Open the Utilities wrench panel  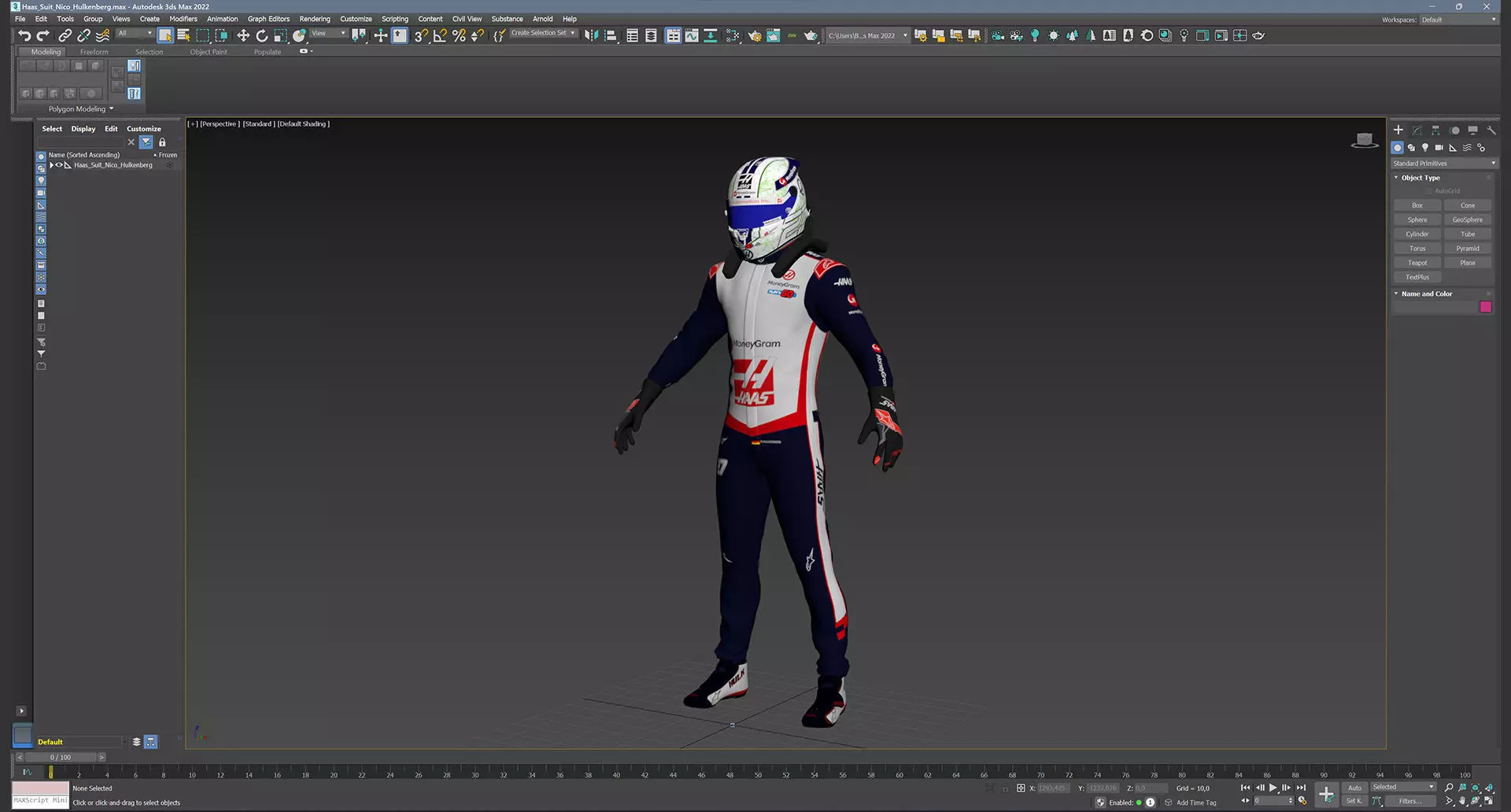coord(1491,130)
